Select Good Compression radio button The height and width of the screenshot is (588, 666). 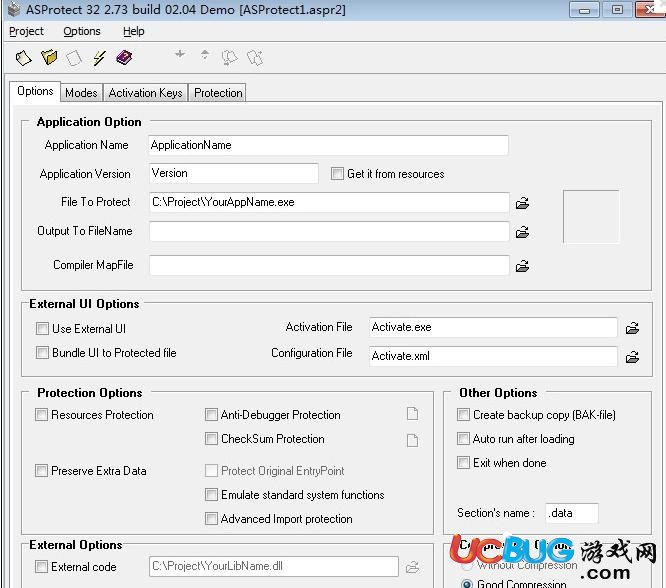467,584
